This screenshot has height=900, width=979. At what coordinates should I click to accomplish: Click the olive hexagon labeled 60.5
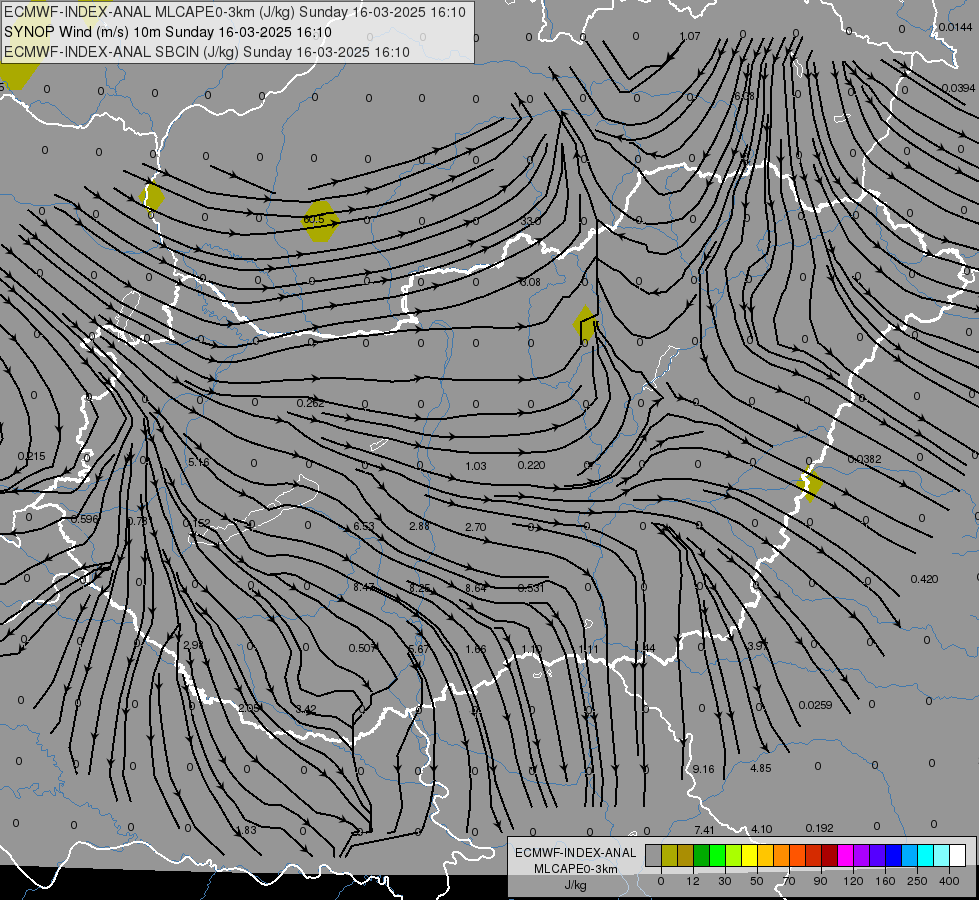[x=321, y=221]
